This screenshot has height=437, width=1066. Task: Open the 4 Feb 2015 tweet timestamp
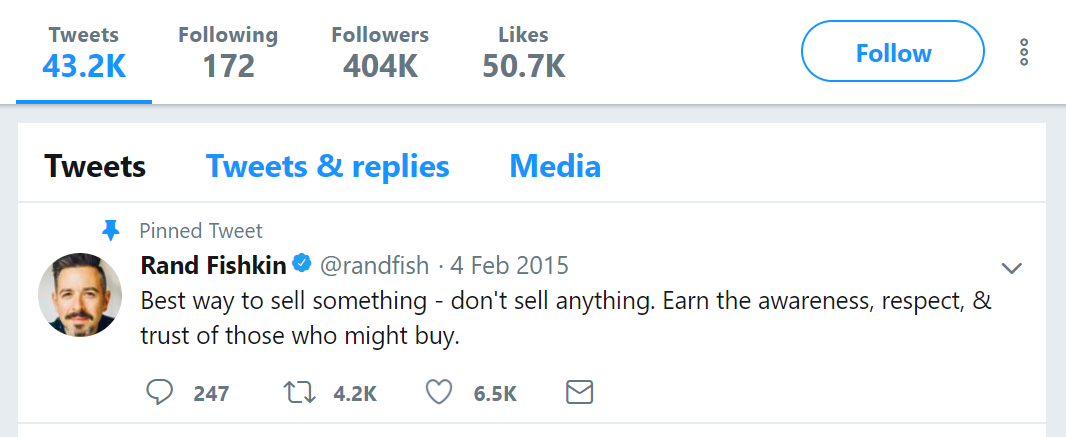click(512, 266)
